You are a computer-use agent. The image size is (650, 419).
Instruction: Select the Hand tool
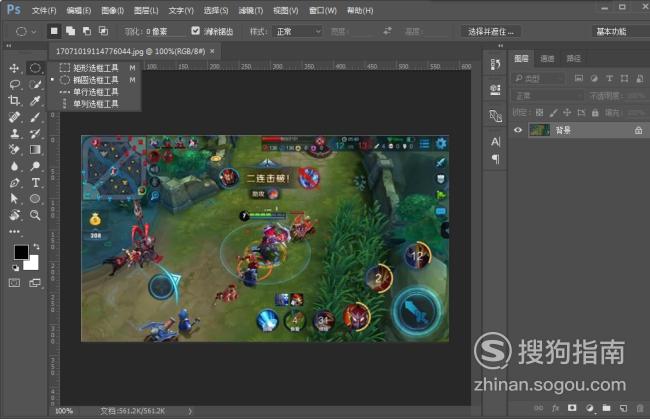[x=15, y=215]
